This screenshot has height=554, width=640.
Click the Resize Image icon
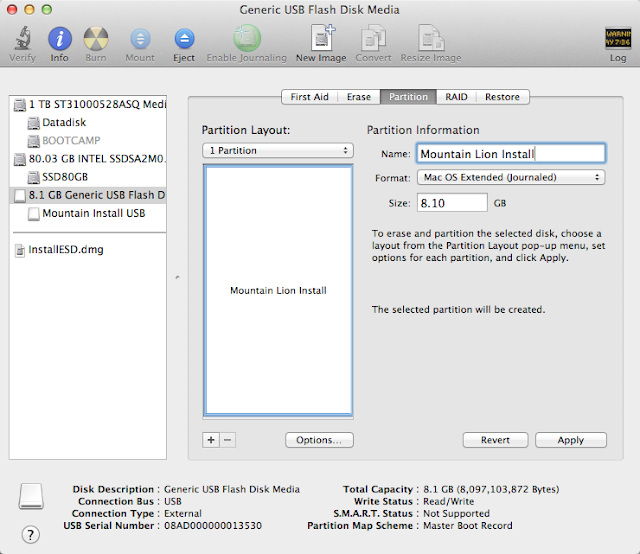pyautogui.click(x=431, y=38)
